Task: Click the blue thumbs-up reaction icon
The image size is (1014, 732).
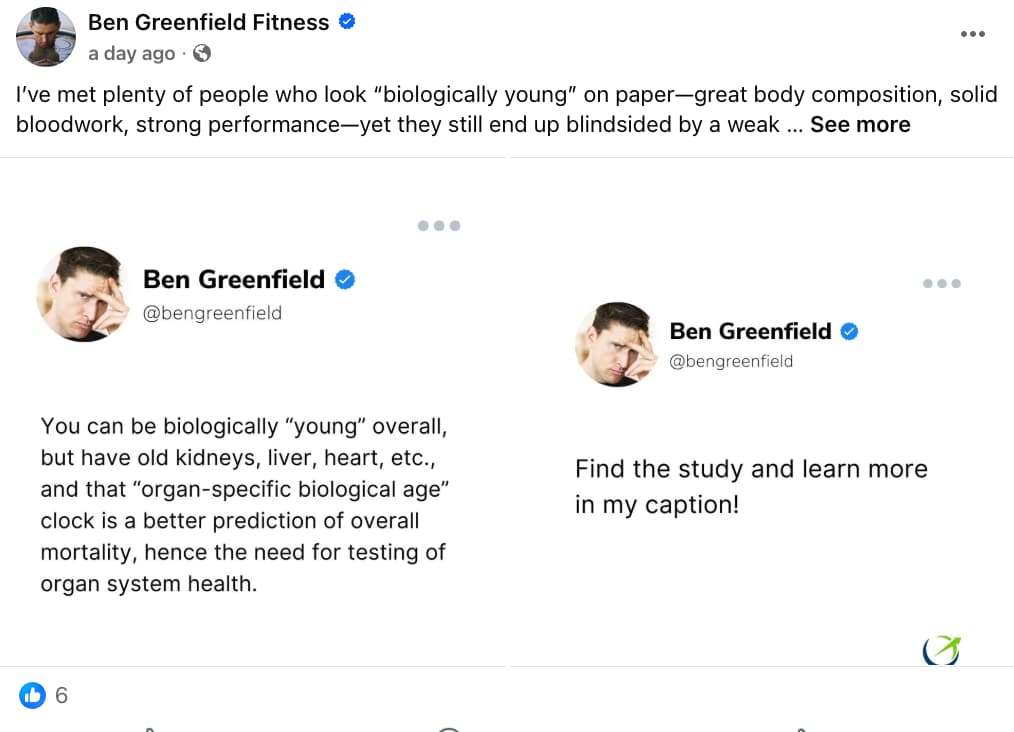Action: [x=33, y=695]
